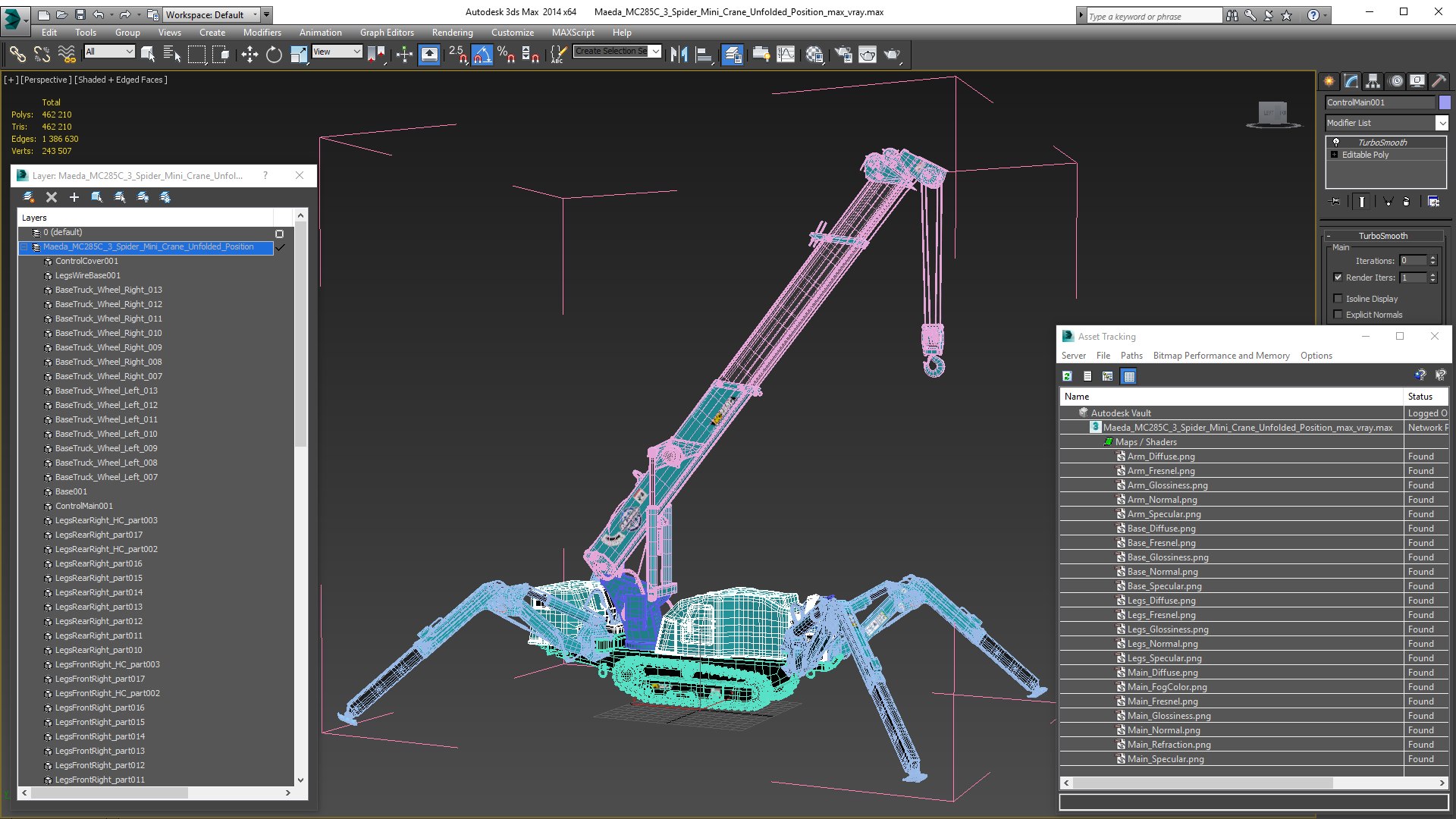Open the Rendering menu

452,33
